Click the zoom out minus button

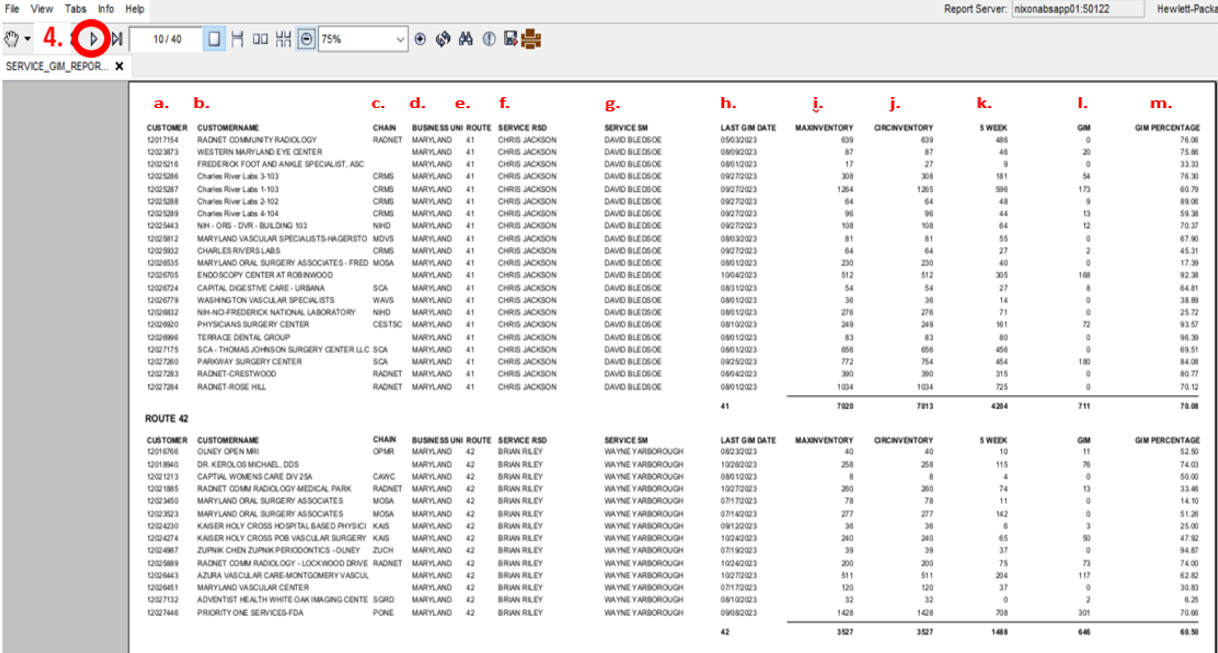(306, 39)
